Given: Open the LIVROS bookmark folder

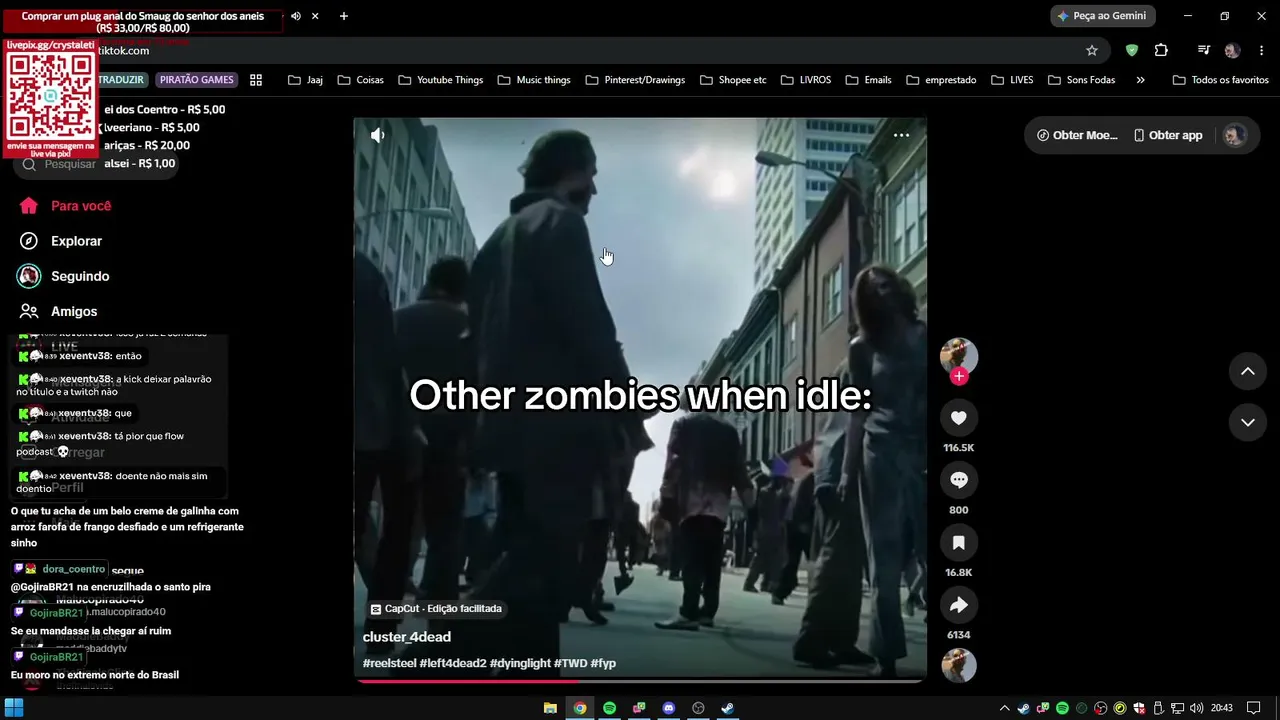Looking at the screenshot, I should [806, 80].
